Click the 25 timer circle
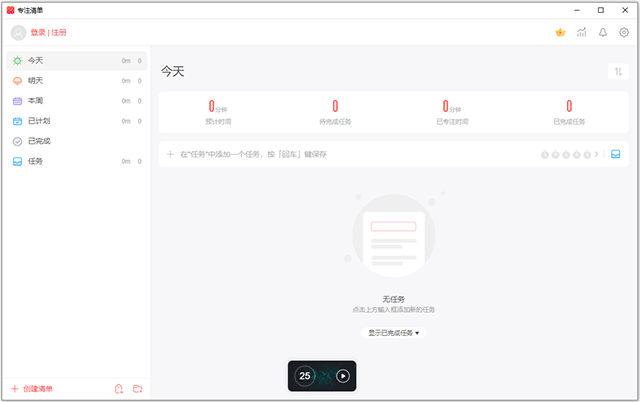This screenshot has width=640, height=402. pyautogui.click(x=304, y=376)
